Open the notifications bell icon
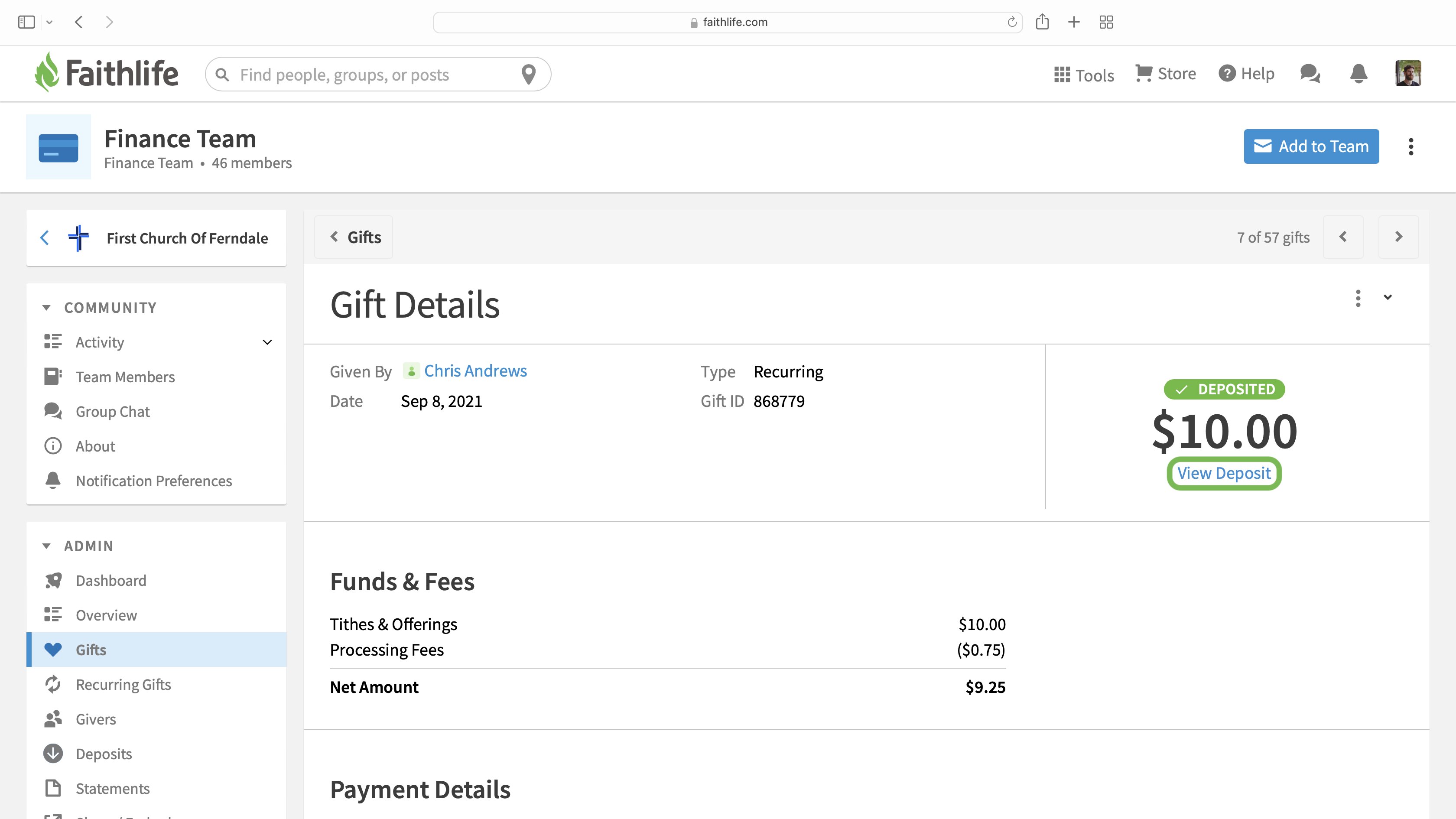 point(1359,74)
